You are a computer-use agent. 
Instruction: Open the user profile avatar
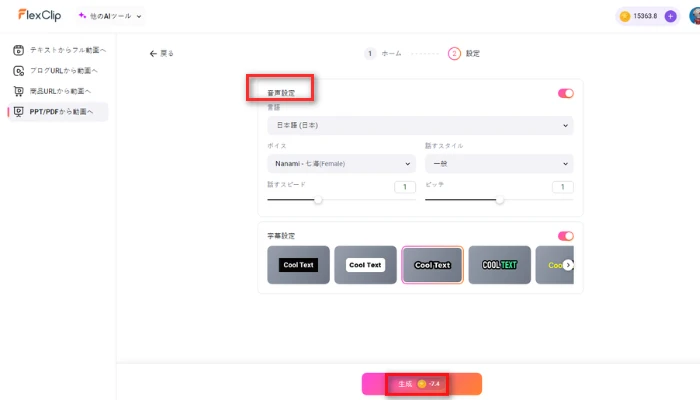(x=693, y=16)
